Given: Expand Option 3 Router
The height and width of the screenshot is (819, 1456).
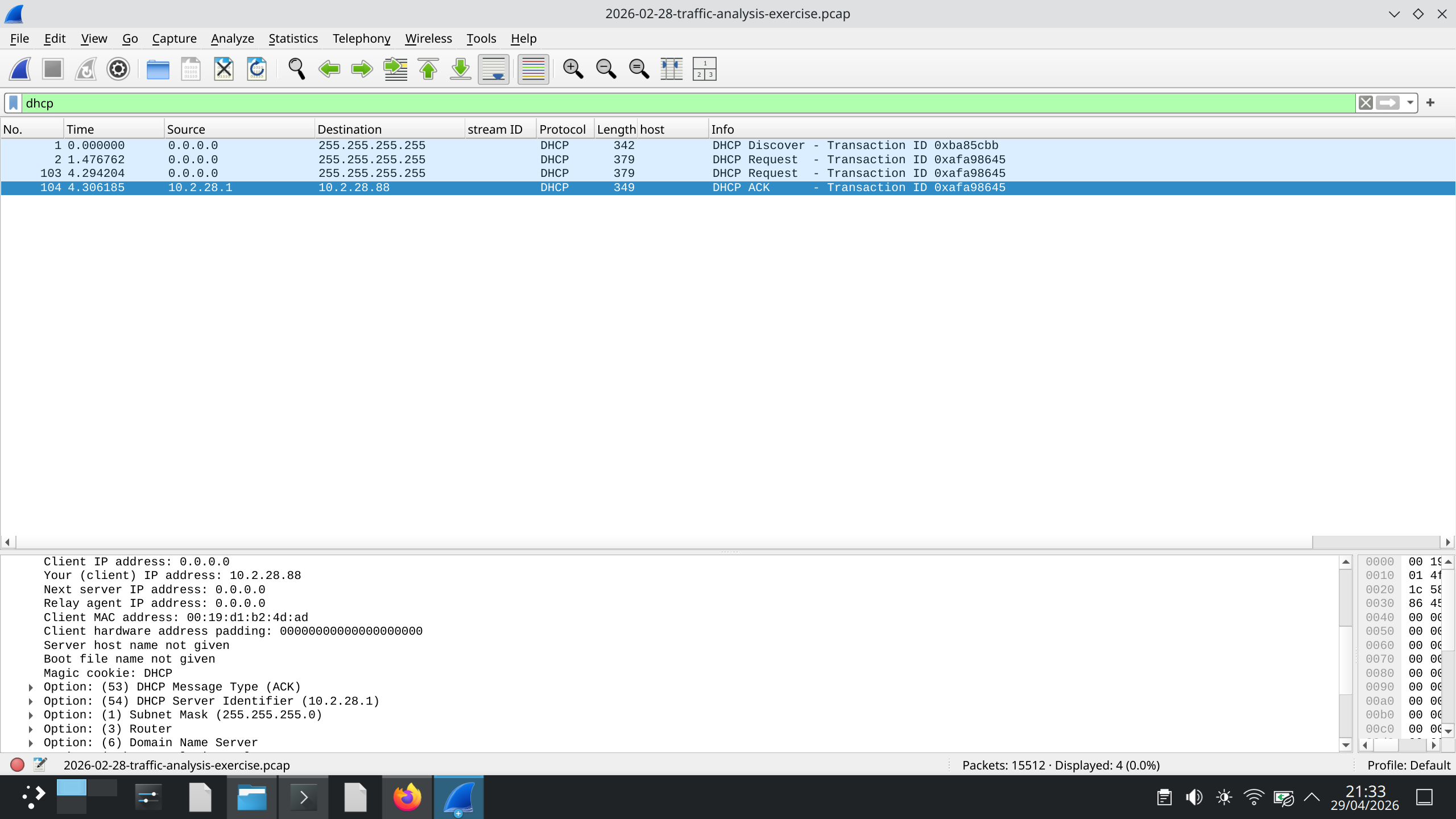Looking at the screenshot, I should (x=31, y=730).
